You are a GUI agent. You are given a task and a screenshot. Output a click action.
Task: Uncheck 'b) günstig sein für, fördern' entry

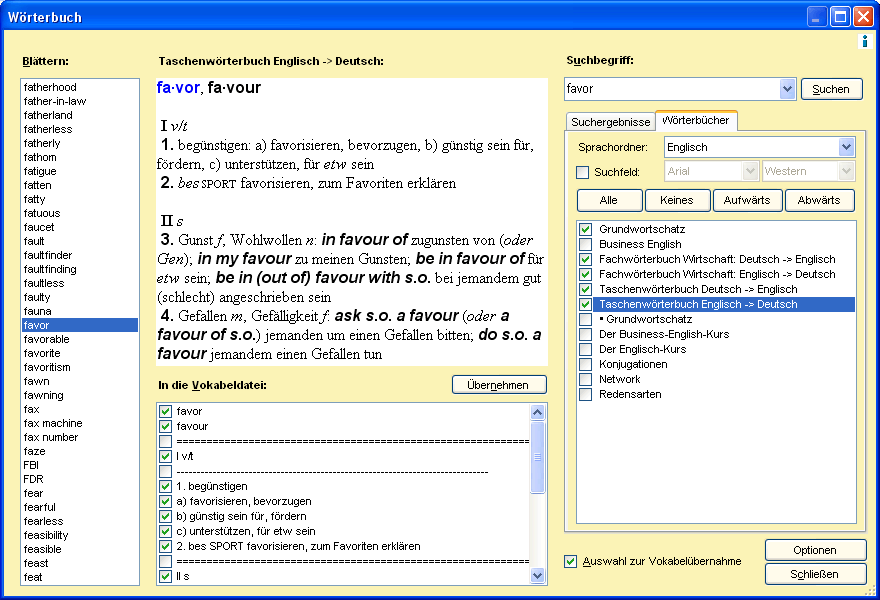coord(165,516)
